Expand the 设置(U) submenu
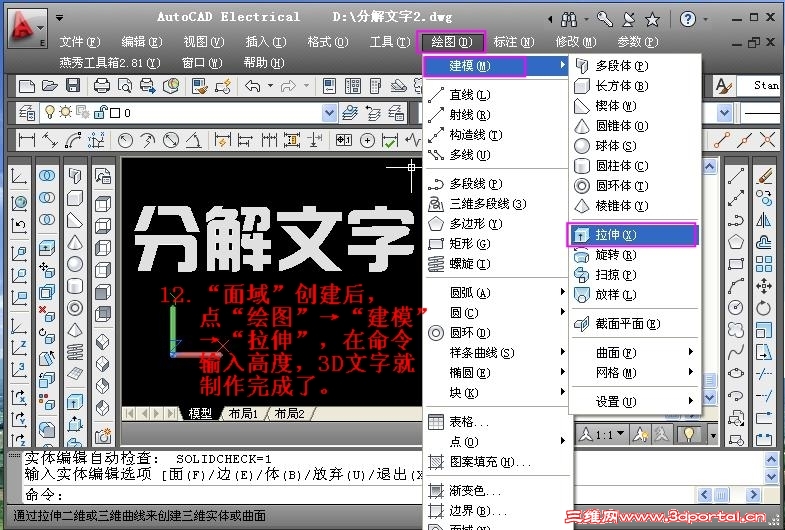 pyautogui.click(x=635, y=402)
